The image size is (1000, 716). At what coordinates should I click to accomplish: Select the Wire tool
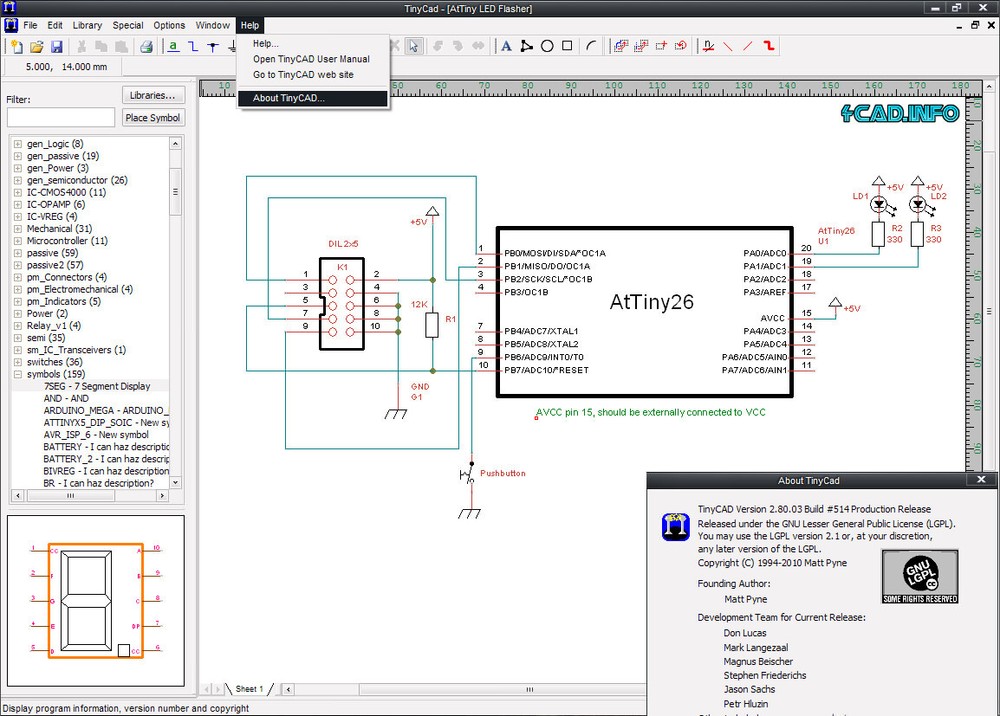click(x=194, y=45)
